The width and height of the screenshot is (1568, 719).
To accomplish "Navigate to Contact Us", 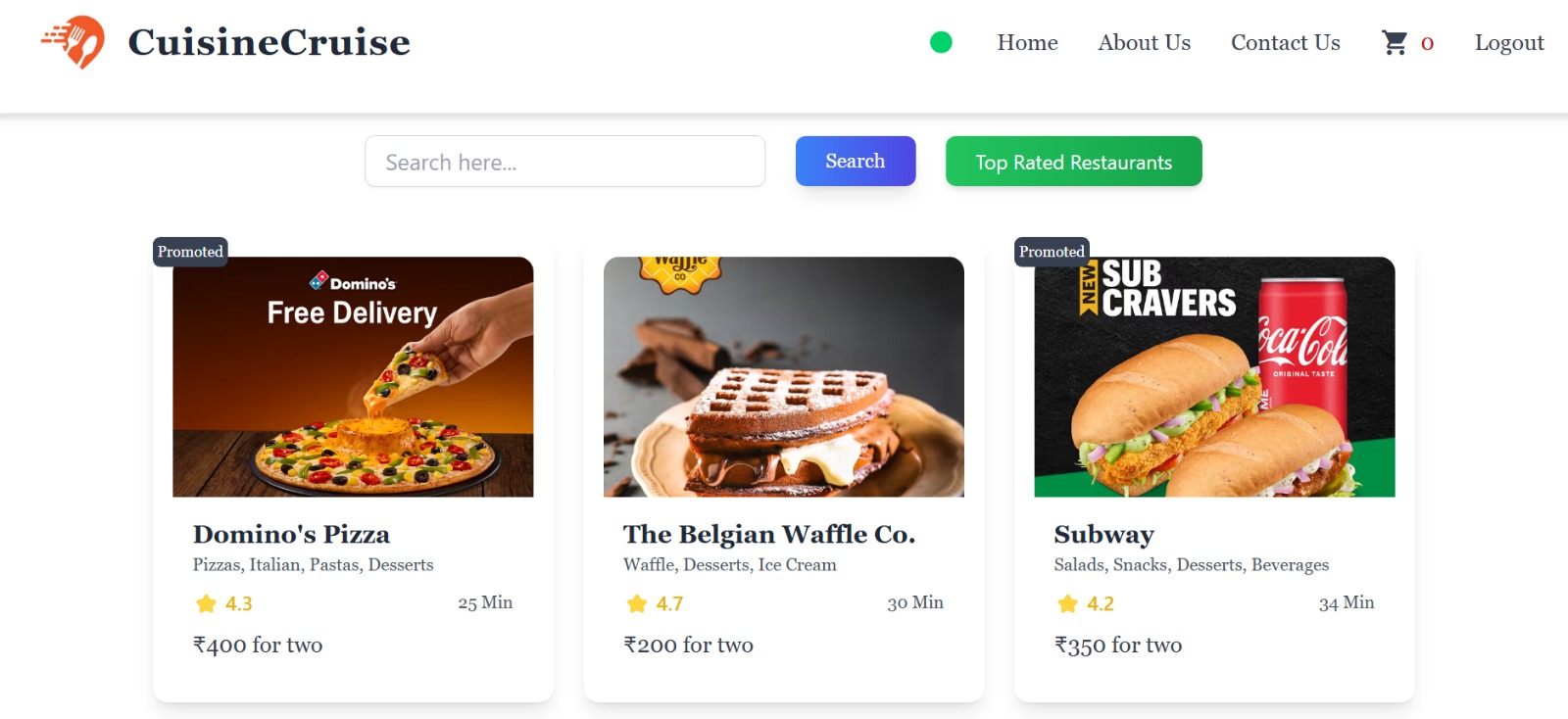I will (x=1285, y=43).
